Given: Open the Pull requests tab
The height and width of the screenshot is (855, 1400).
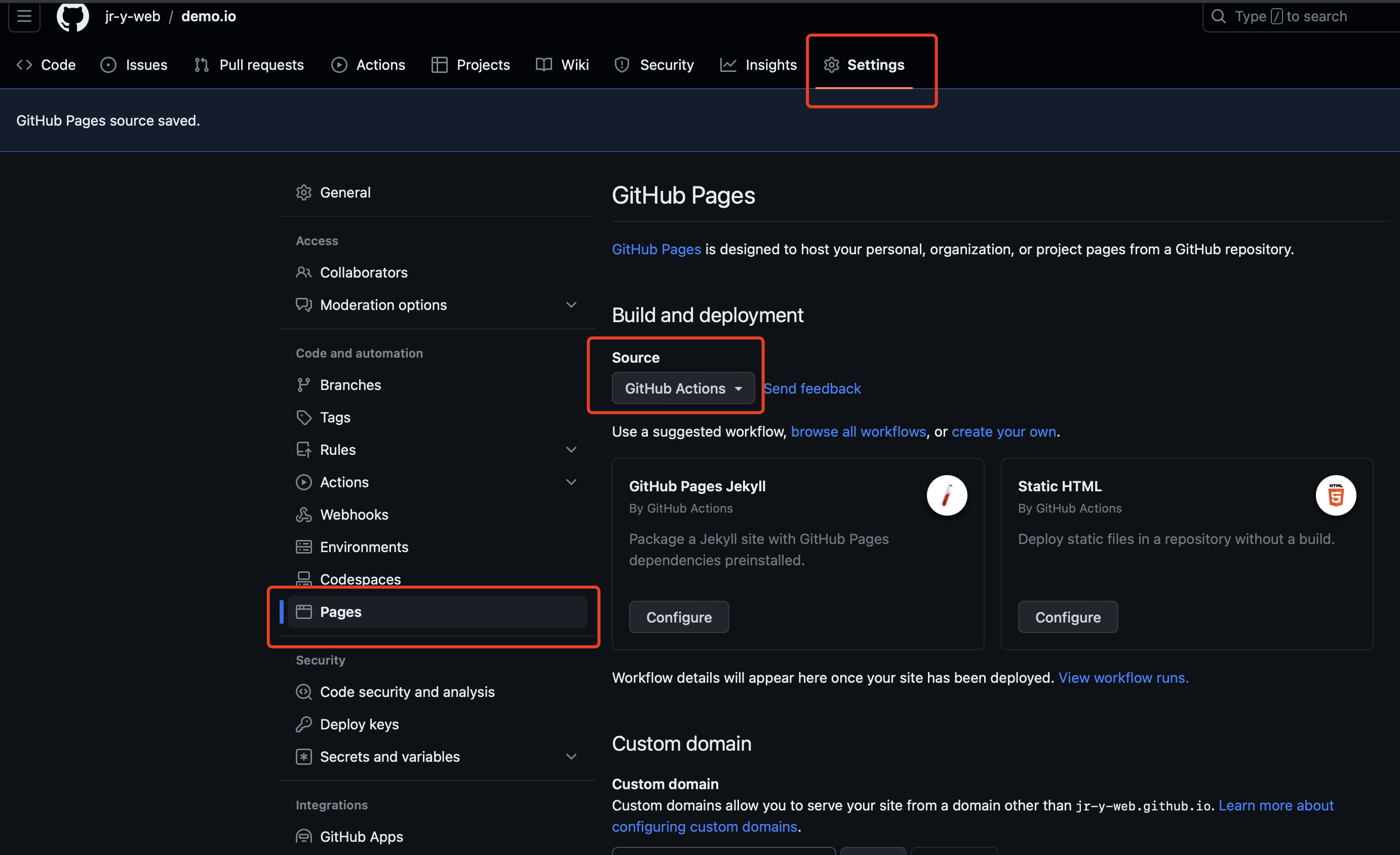Looking at the screenshot, I should point(249,65).
